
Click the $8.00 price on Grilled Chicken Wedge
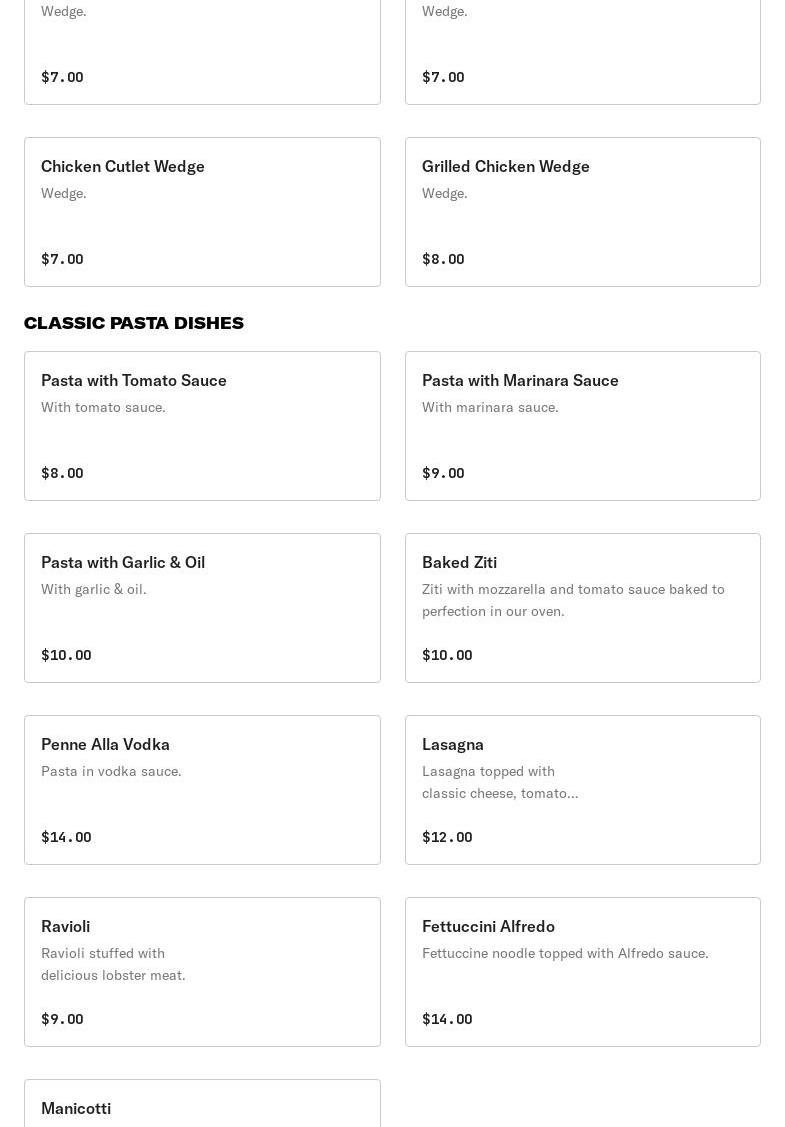coord(443,259)
